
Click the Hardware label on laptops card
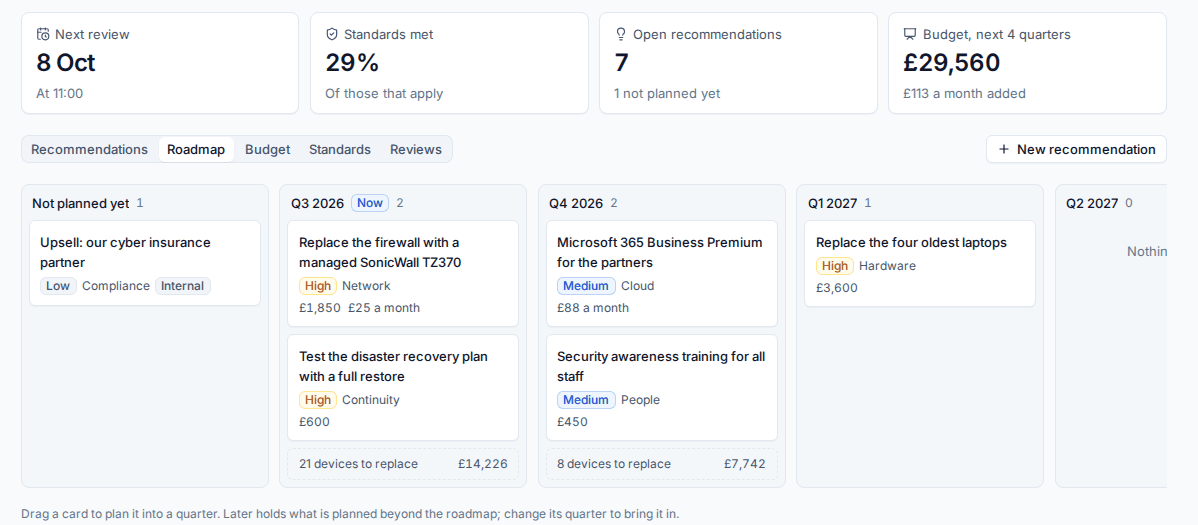click(x=887, y=266)
